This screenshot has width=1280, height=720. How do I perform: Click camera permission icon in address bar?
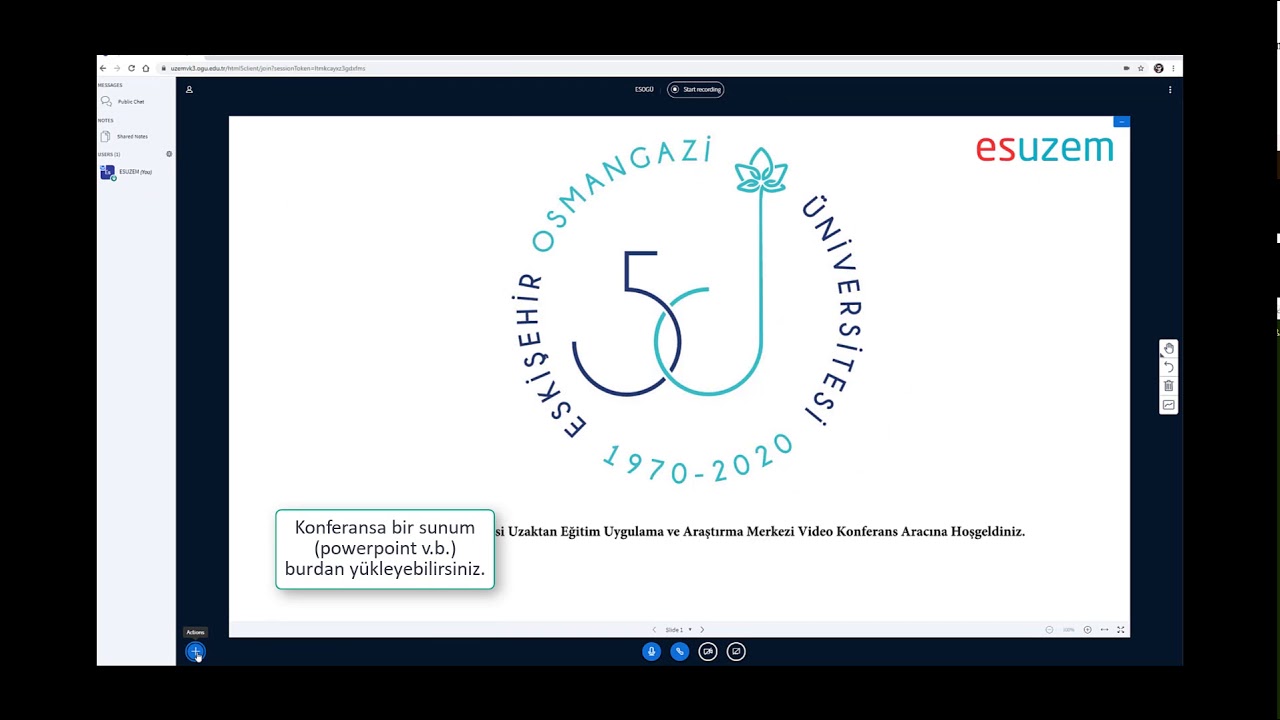tap(1126, 68)
